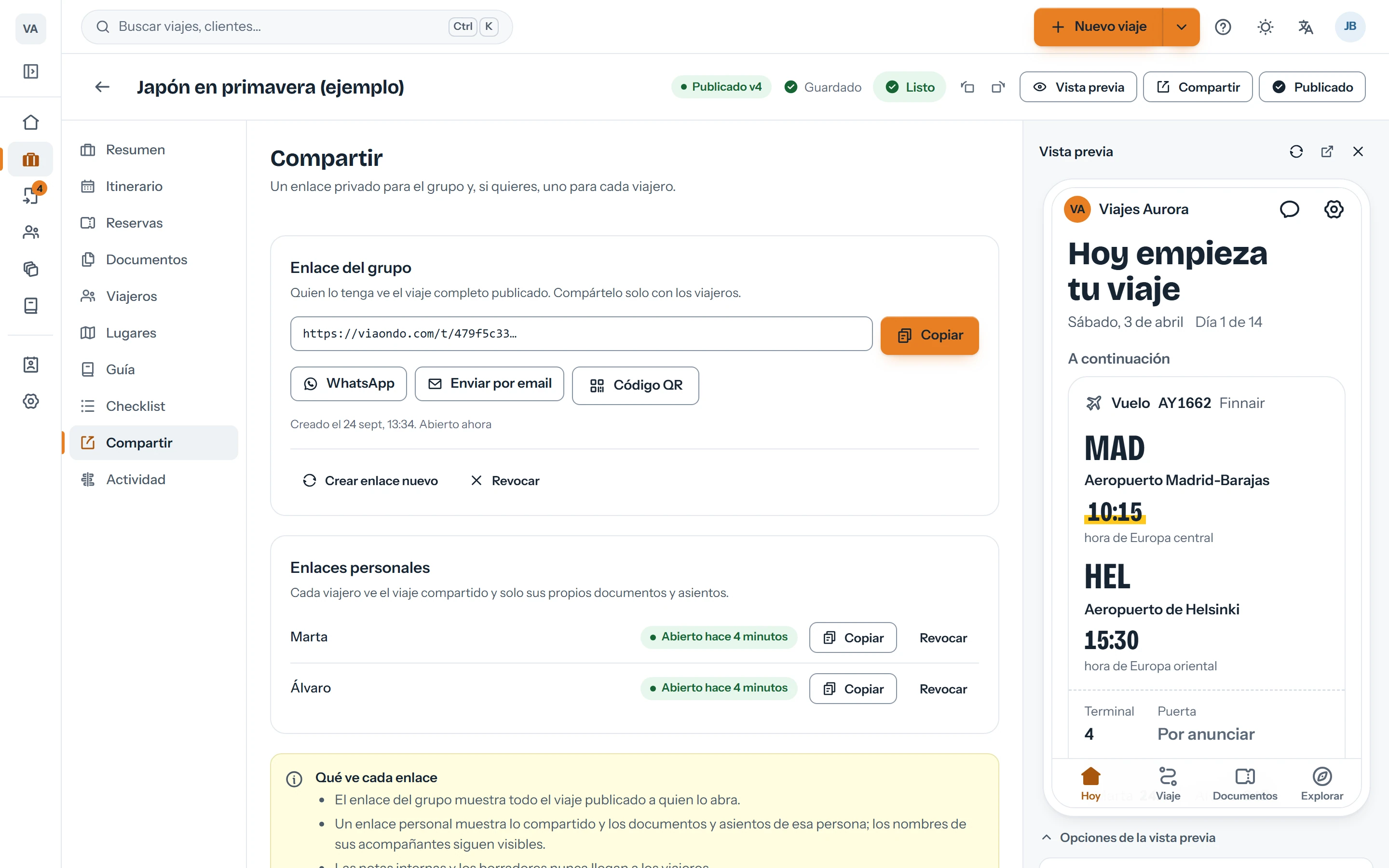Revoke Álvaro's personal link

[942, 688]
